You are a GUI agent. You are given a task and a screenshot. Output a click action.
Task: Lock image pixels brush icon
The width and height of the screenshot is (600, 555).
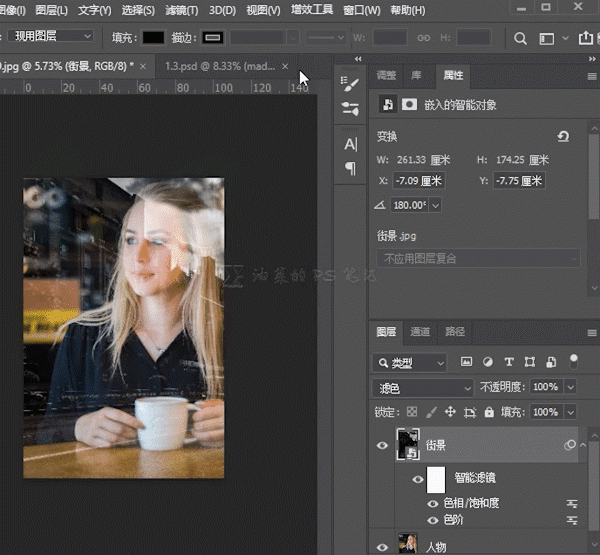(431, 412)
